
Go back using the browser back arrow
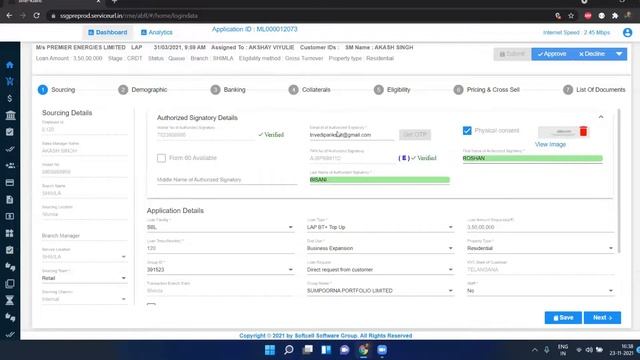point(9,16)
